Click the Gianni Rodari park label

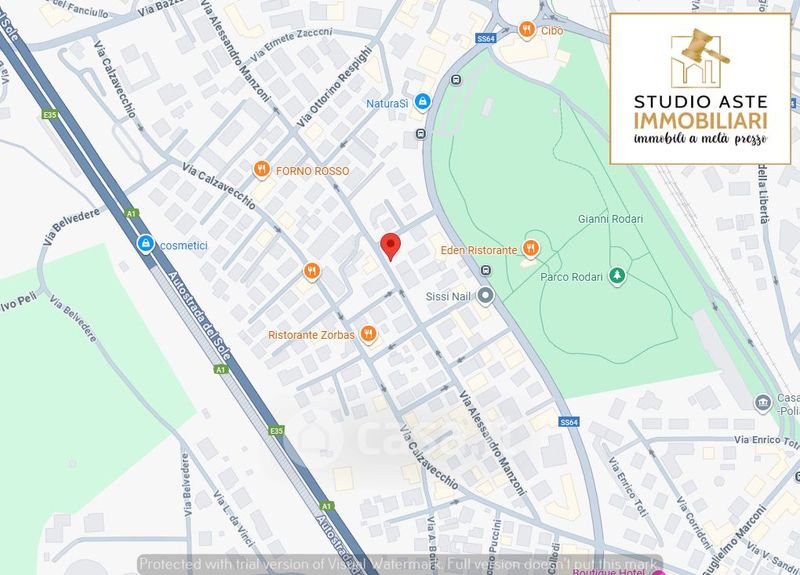[x=610, y=218]
